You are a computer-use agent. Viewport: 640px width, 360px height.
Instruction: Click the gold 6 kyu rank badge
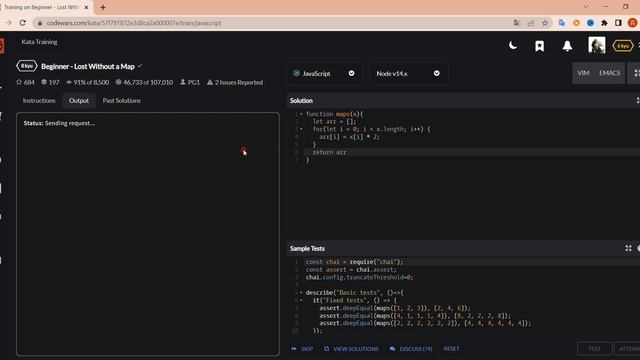622,46
